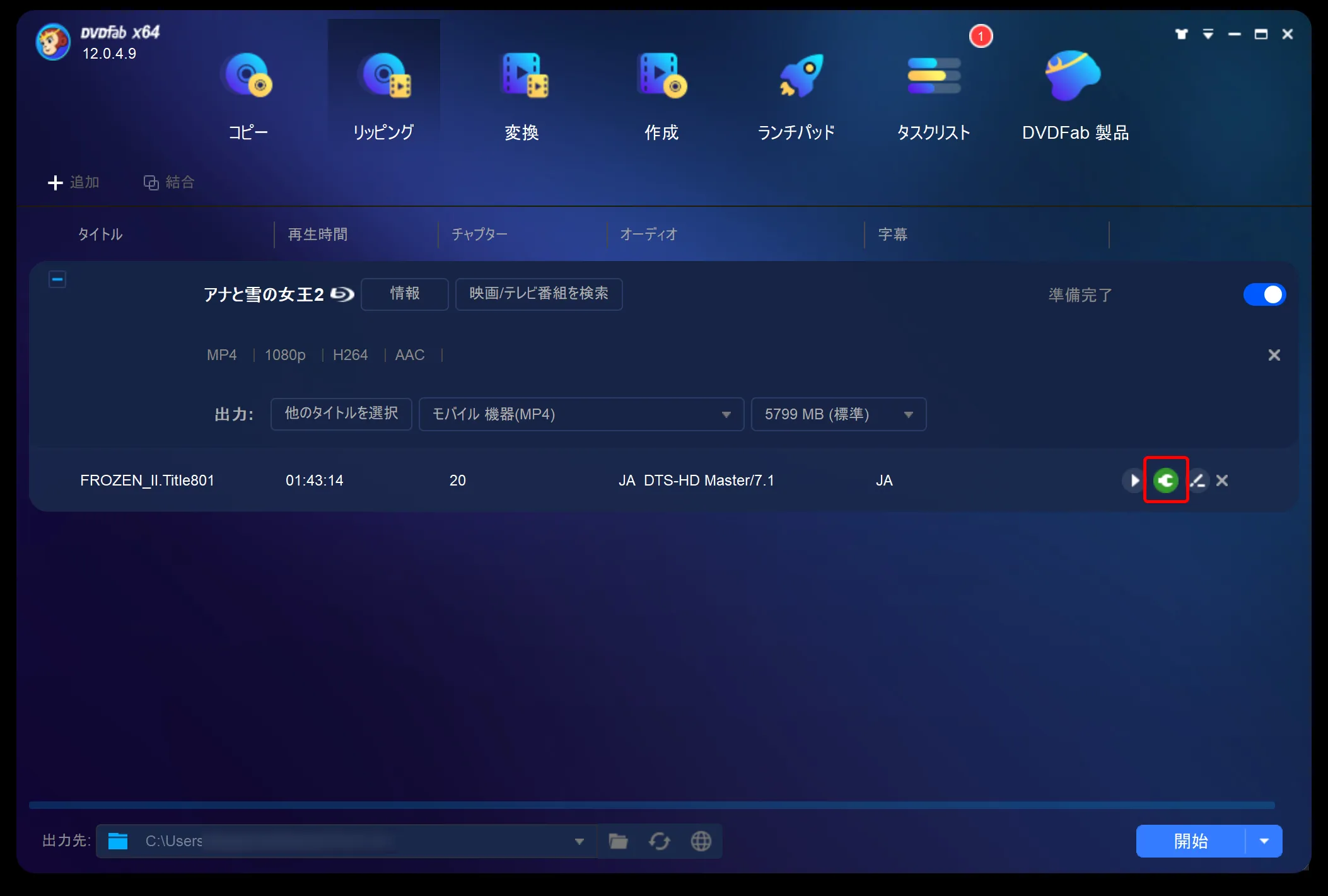1328x896 pixels.
Task: Click 追加 to add a source
Action: click(x=74, y=182)
